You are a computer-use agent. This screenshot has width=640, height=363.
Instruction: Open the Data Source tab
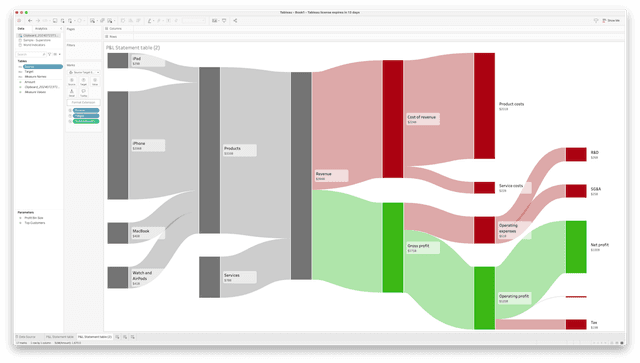click(27, 337)
